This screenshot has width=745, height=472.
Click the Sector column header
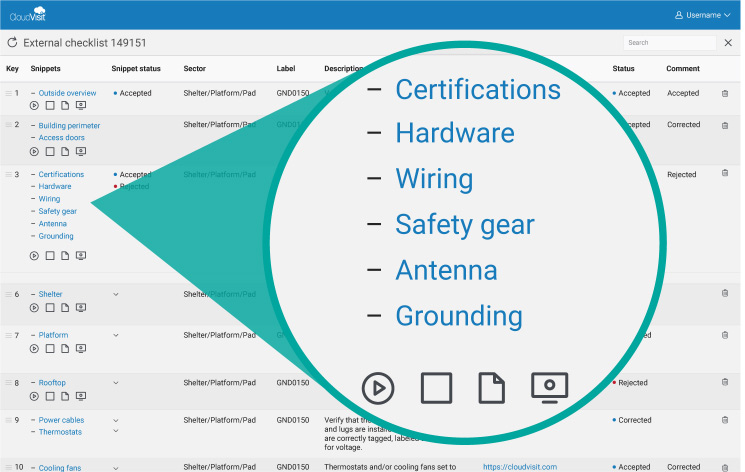195,68
